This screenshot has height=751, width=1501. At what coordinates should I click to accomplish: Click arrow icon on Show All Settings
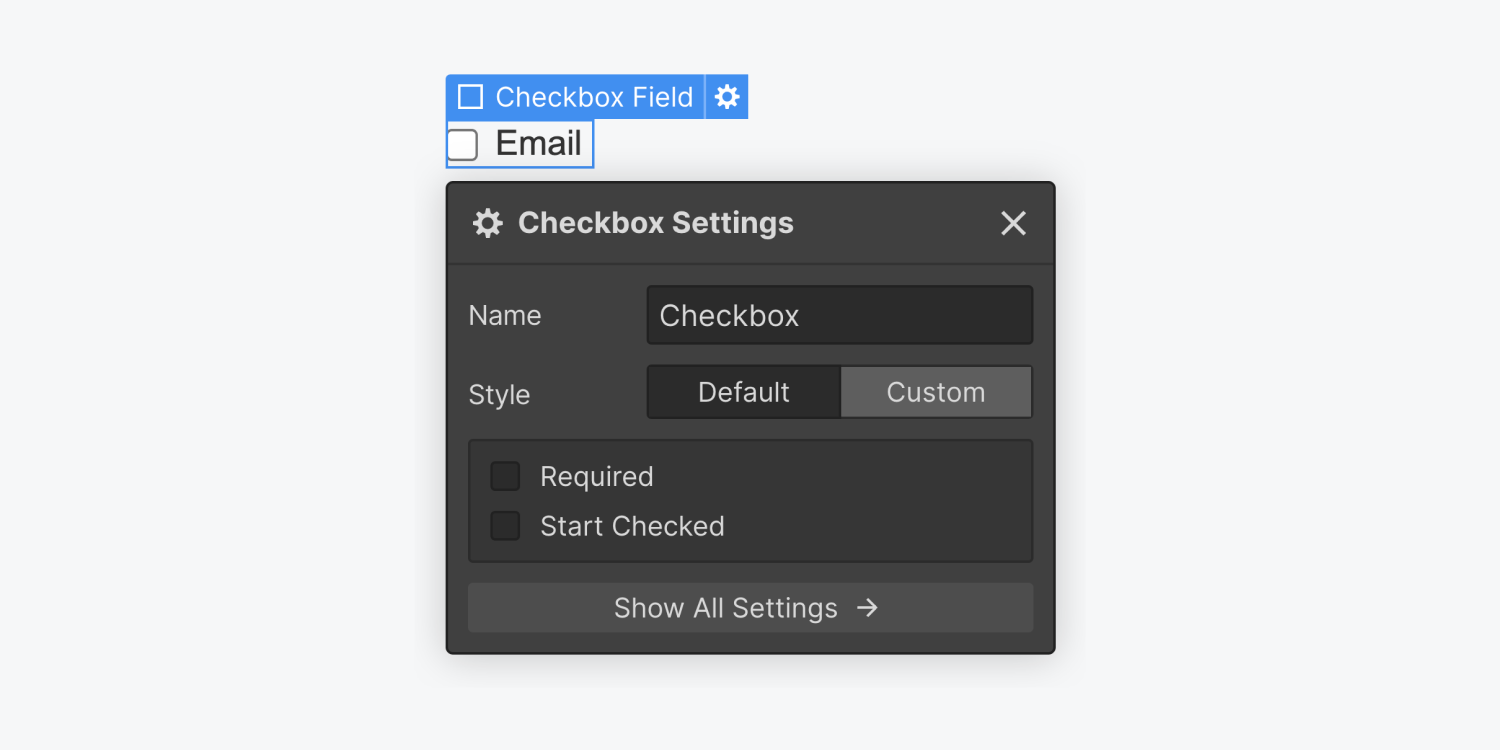tap(867, 608)
